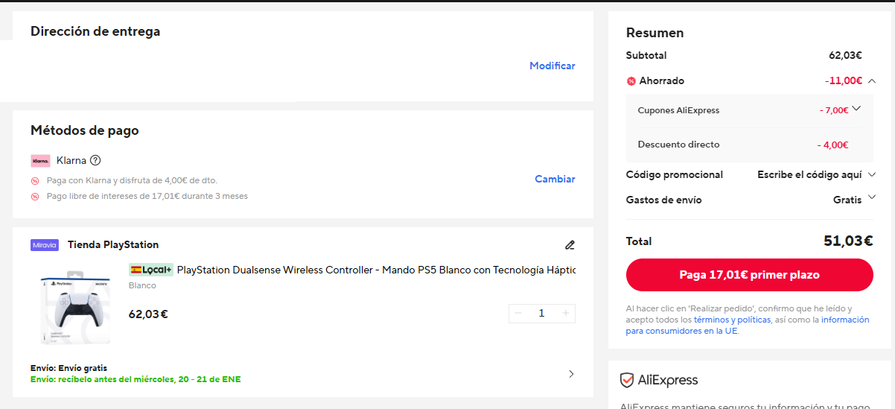Click the Klarna help question mark icon
This screenshot has width=895, height=409.
tap(95, 160)
